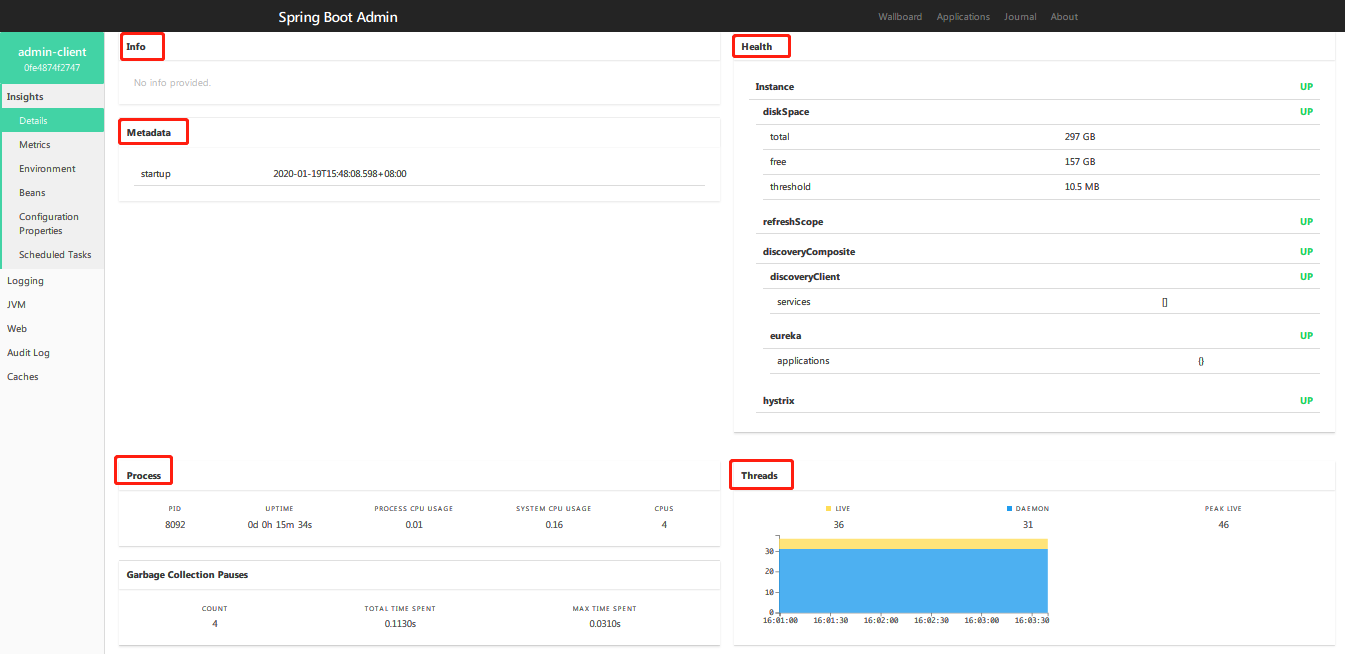Click the peak live threads value 46
The height and width of the screenshot is (654, 1345).
coord(1223,525)
